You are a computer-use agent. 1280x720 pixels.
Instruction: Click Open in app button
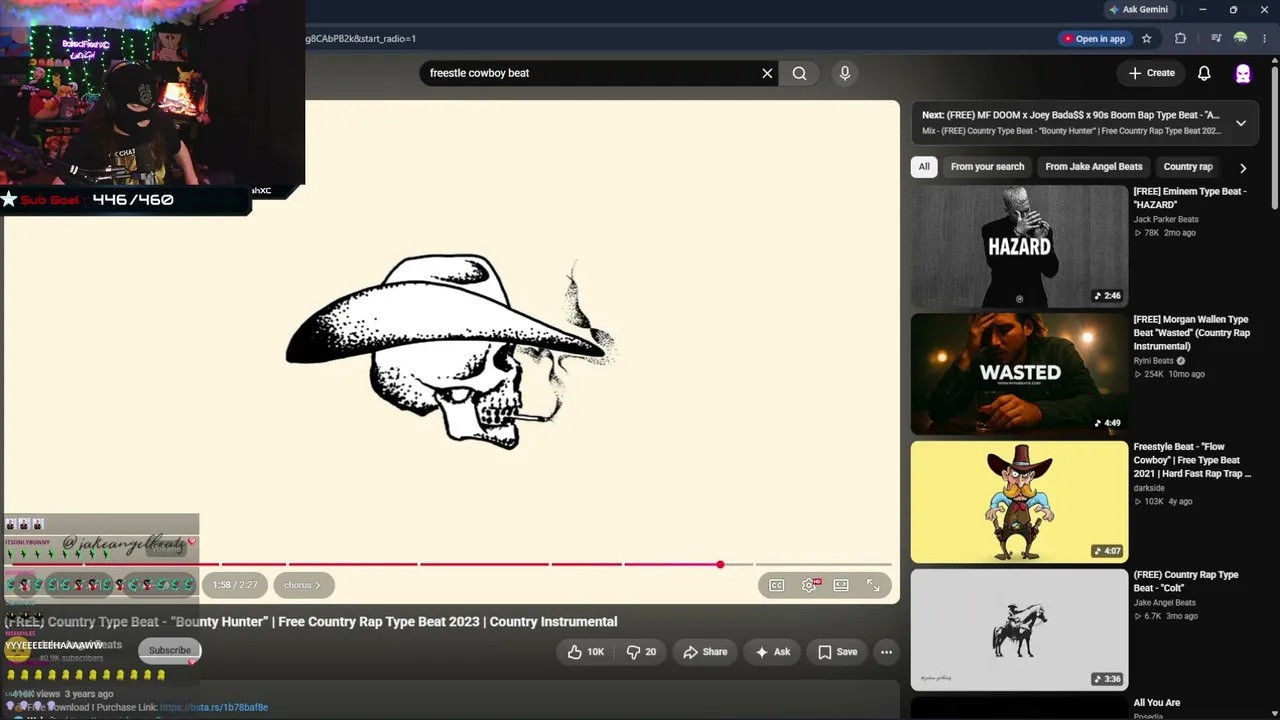coord(1094,39)
